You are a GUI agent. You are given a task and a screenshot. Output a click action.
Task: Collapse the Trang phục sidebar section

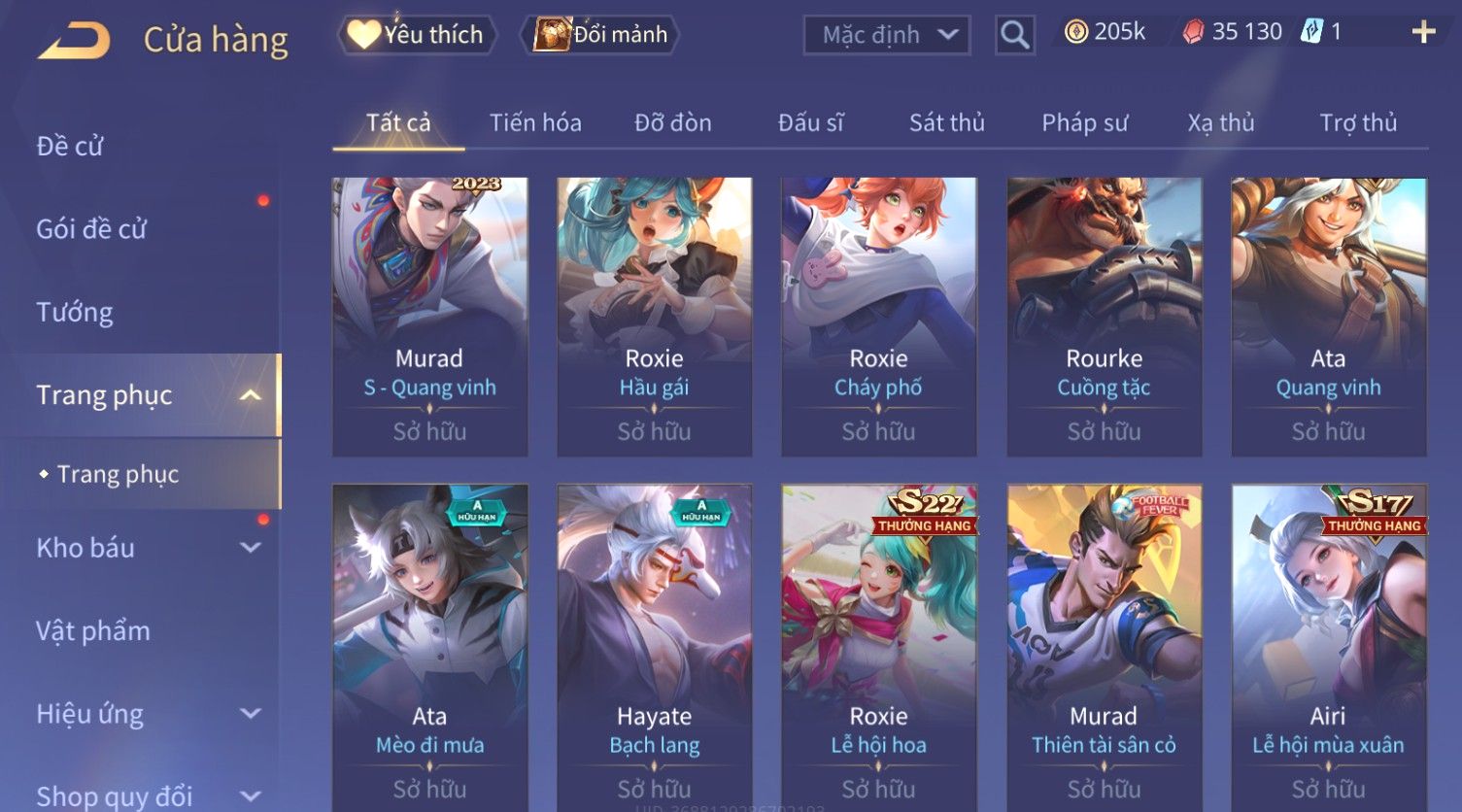pyautogui.click(x=251, y=395)
